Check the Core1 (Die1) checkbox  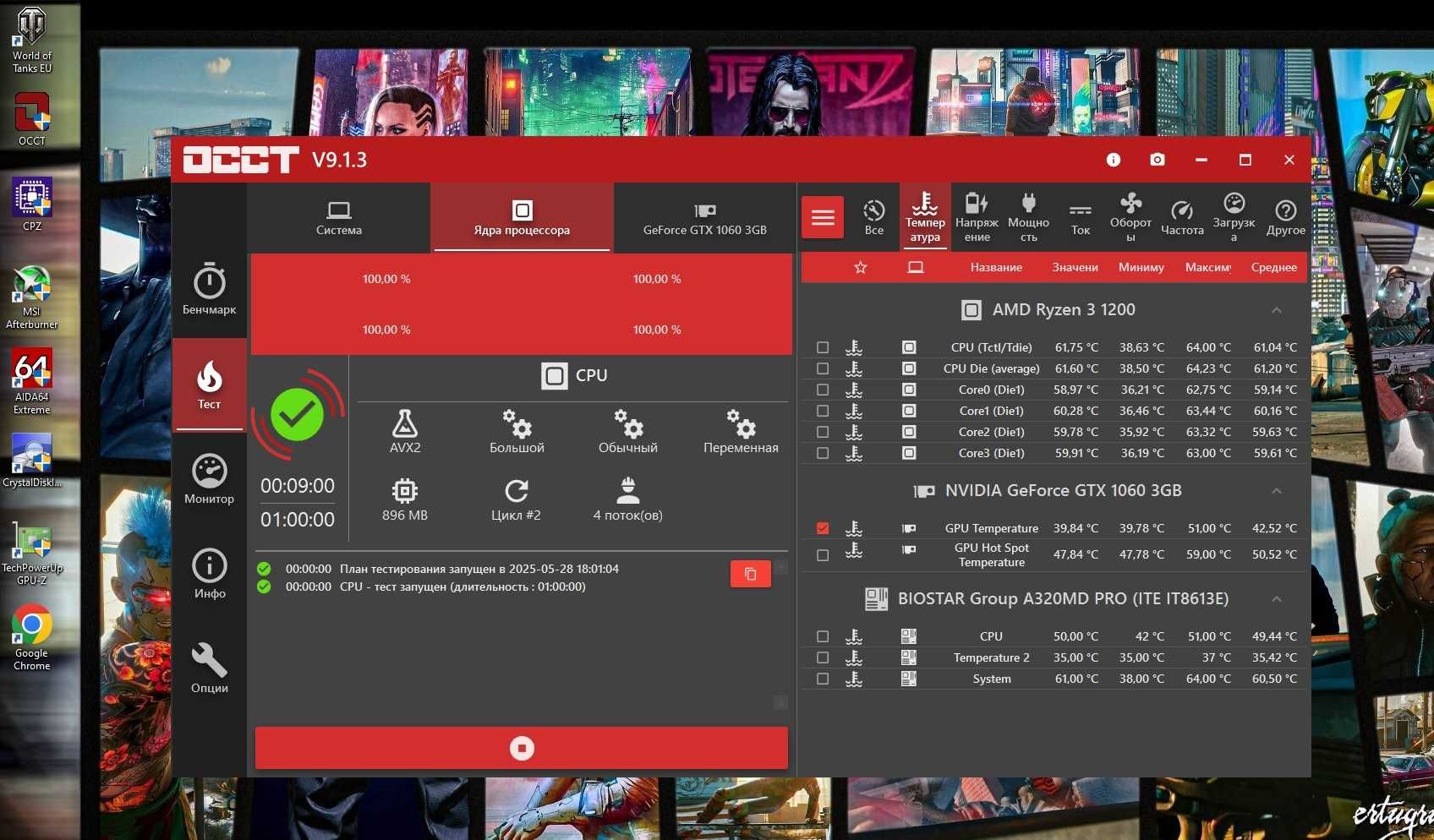coord(823,411)
